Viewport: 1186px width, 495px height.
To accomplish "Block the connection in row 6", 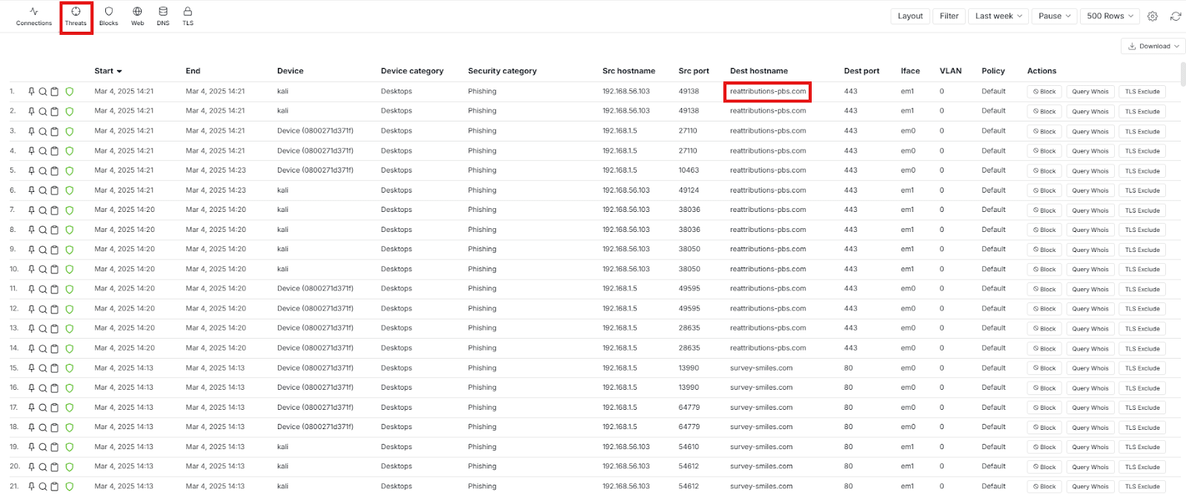I will coord(1045,190).
